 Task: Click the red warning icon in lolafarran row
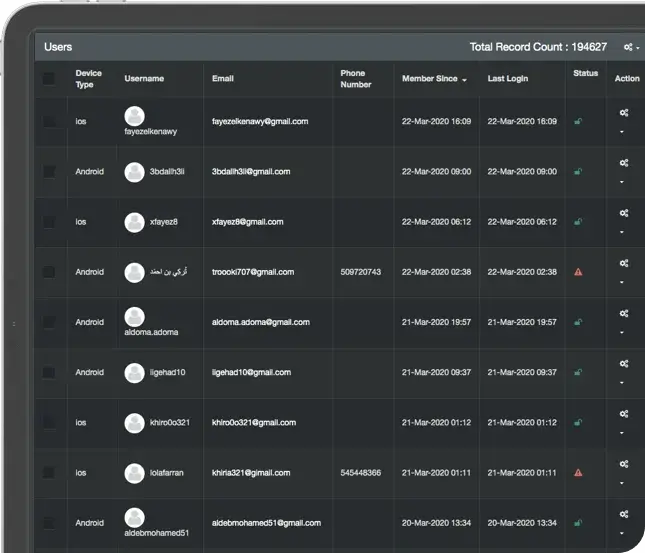pyautogui.click(x=578, y=472)
